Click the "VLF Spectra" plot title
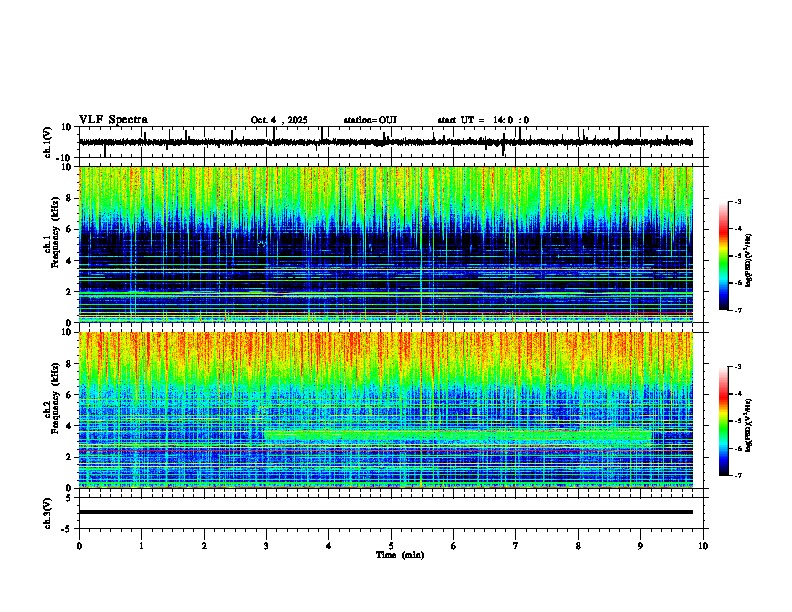This screenshot has width=792, height=612. click(x=113, y=120)
